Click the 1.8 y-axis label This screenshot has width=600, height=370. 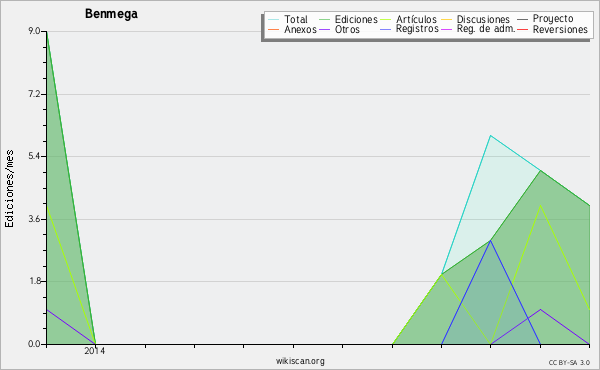coord(34,281)
